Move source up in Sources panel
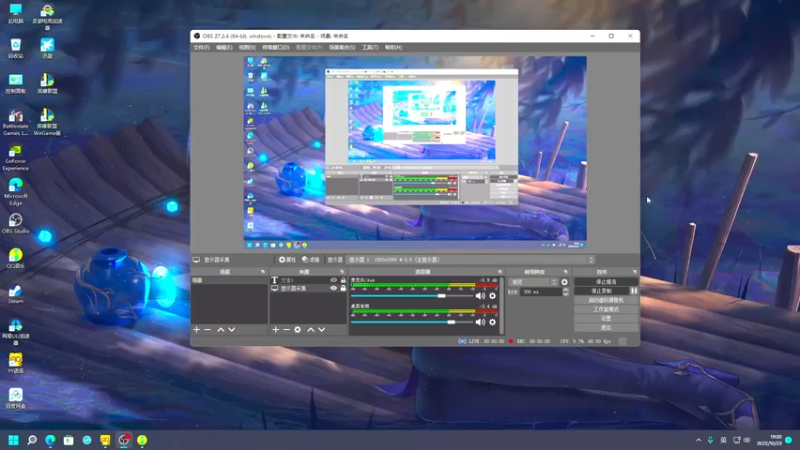 [x=310, y=330]
